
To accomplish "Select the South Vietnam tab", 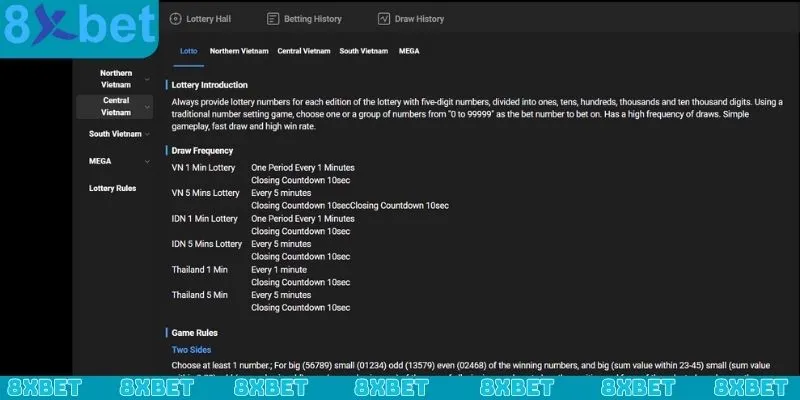I will pos(364,50).
